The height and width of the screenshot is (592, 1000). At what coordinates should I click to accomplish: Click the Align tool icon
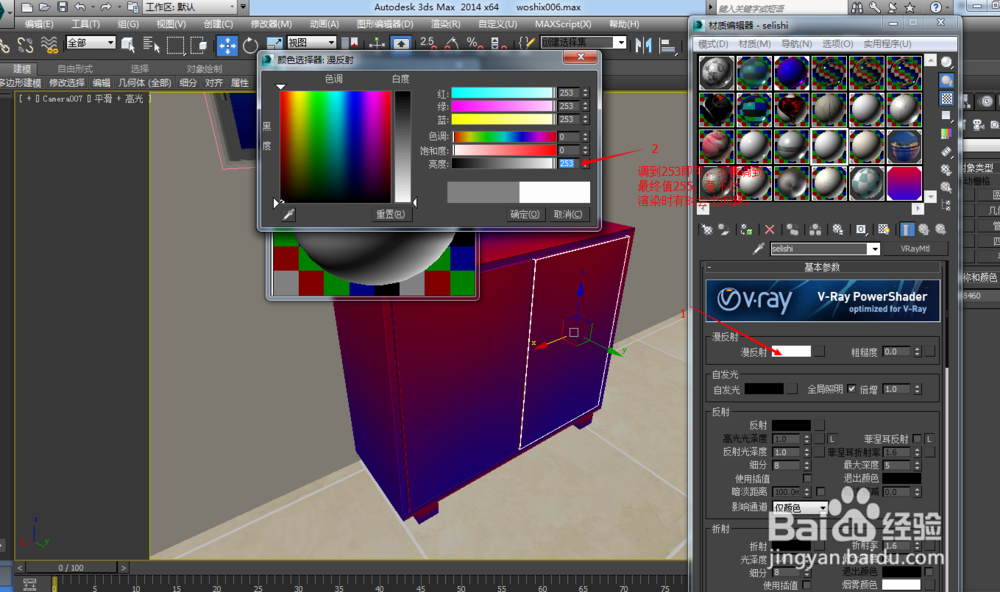[667, 45]
